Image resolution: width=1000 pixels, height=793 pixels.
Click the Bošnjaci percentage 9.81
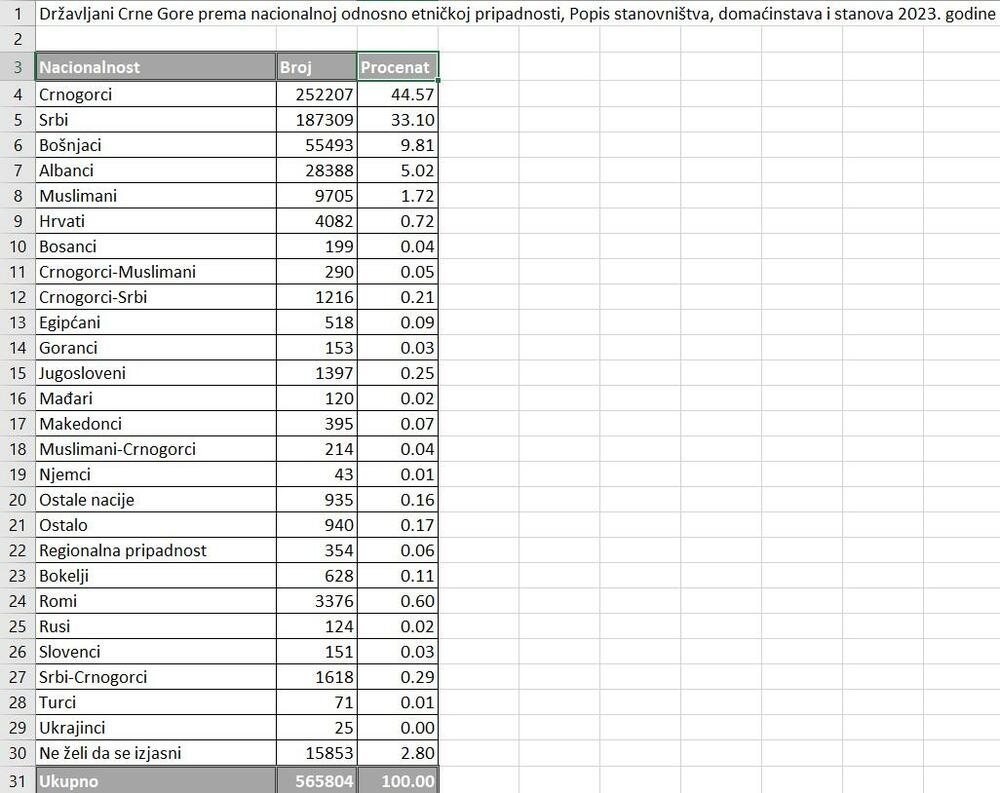[397, 145]
